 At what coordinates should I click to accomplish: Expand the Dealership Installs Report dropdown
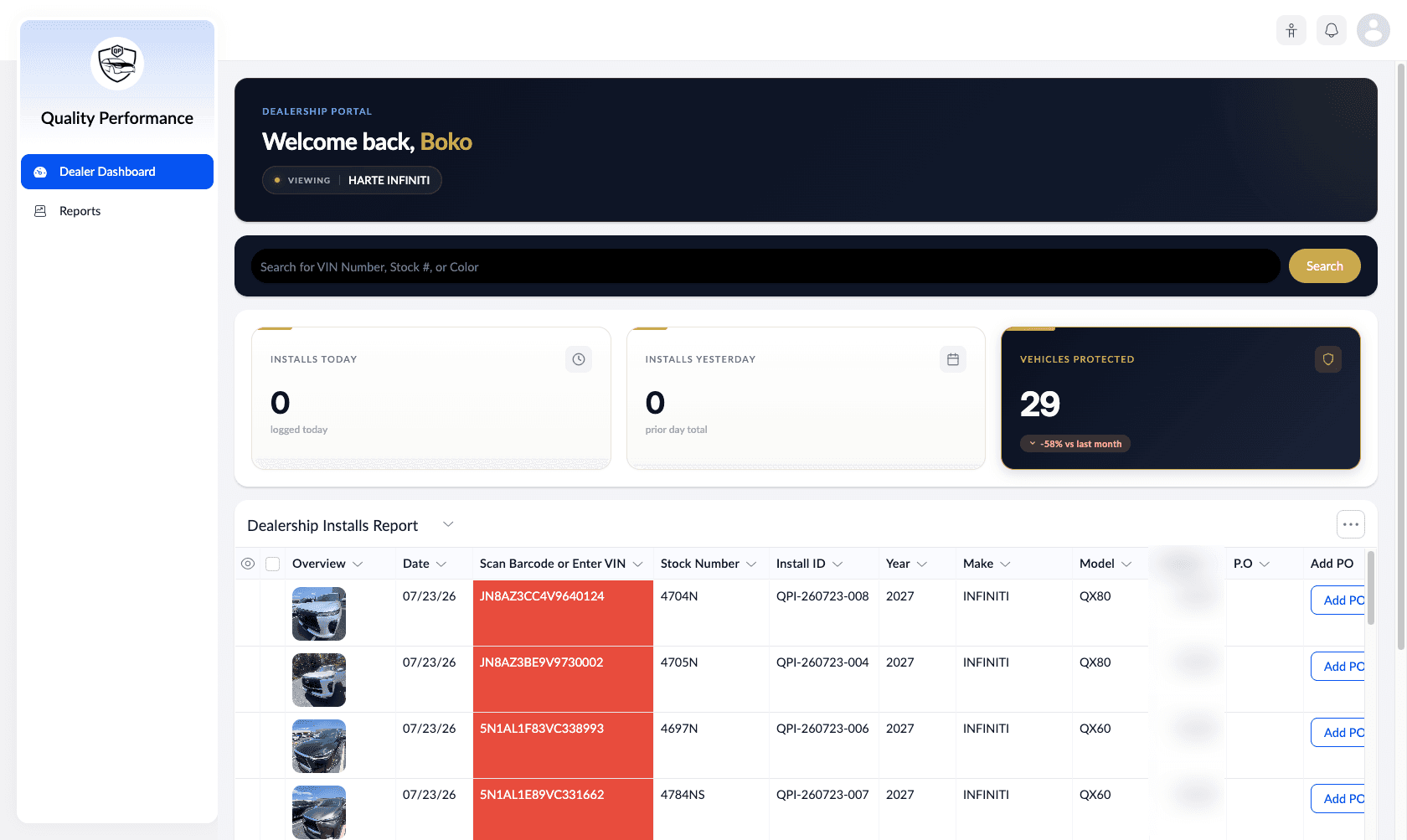coord(448,524)
